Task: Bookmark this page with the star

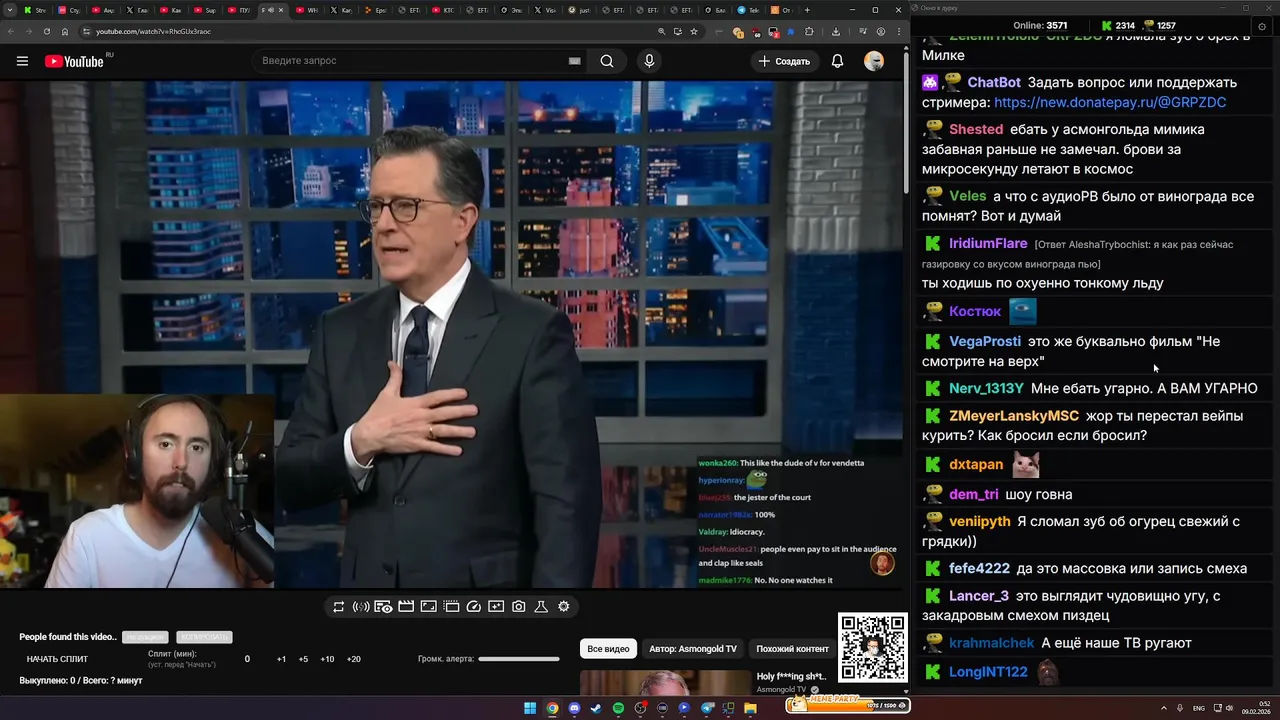Action: (x=694, y=31)
